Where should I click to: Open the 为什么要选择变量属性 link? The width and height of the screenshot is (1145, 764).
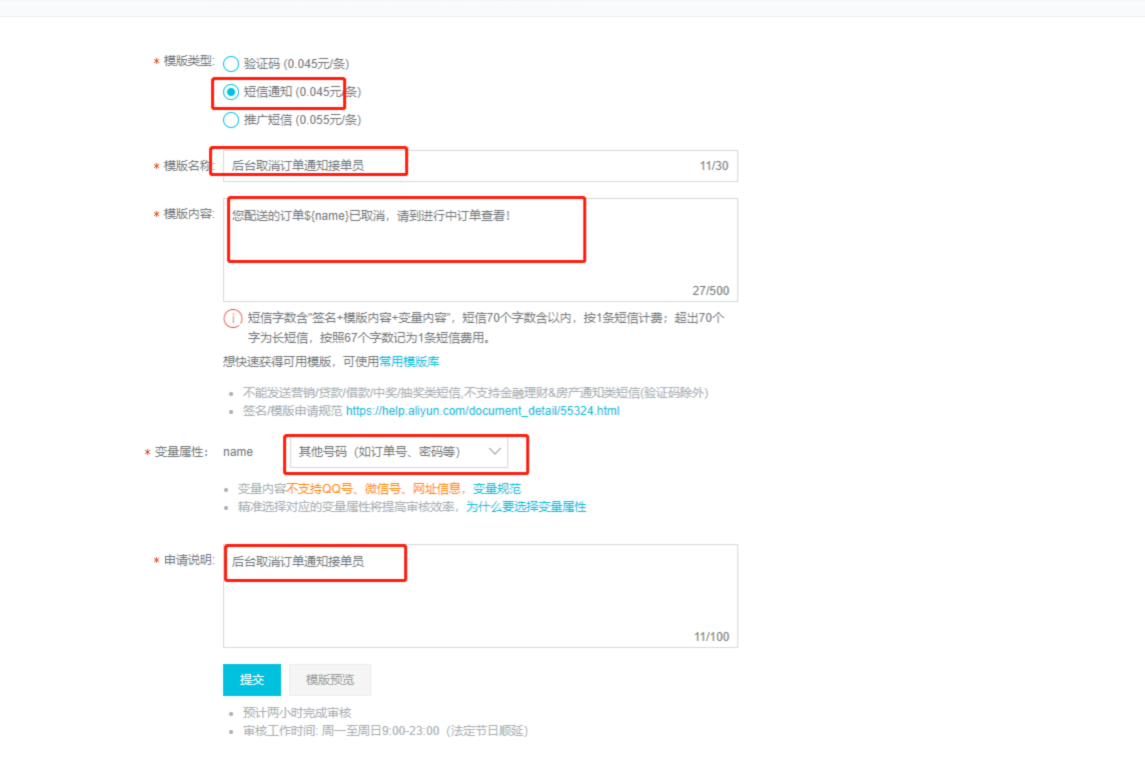tap(526, 507)
